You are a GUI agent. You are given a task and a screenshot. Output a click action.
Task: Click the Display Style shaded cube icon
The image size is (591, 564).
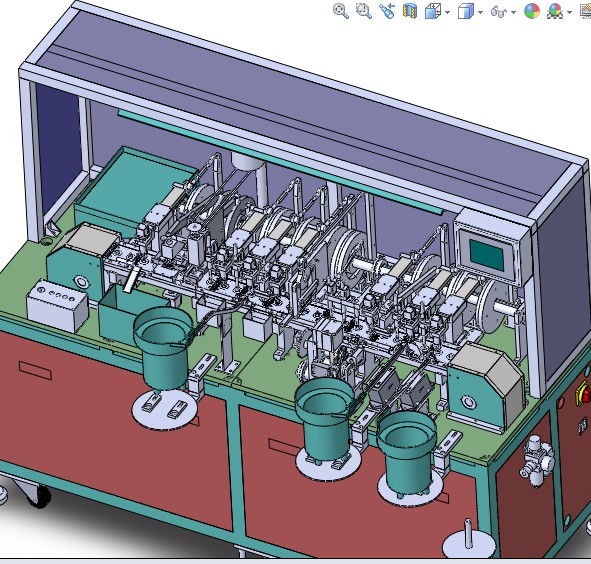(465, 11)
